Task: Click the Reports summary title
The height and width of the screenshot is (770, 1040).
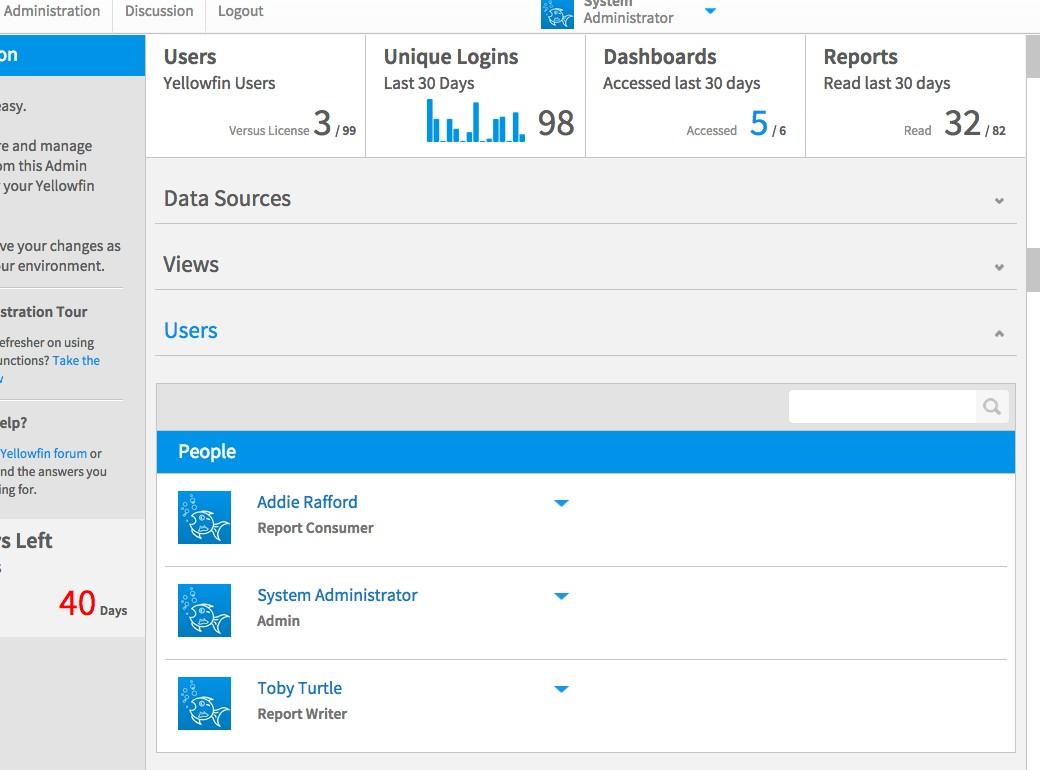Action: tap(860, 57)
